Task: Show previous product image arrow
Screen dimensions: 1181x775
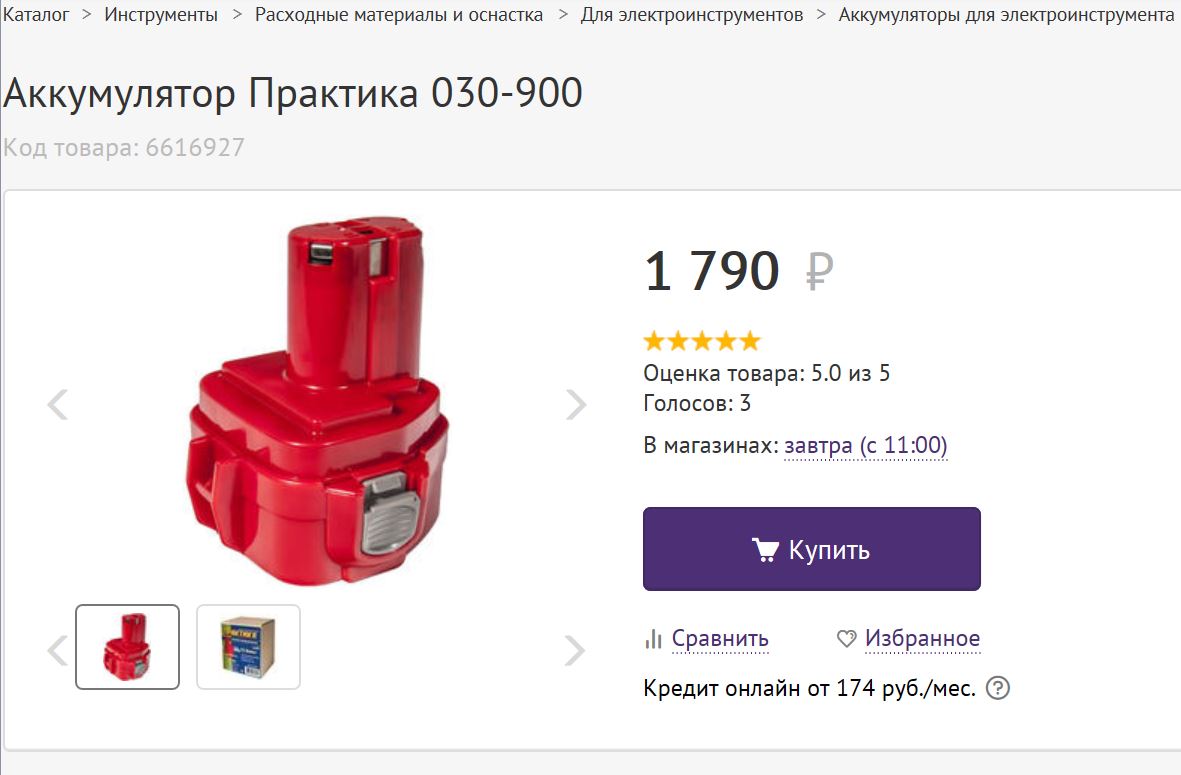Action: 58,404
